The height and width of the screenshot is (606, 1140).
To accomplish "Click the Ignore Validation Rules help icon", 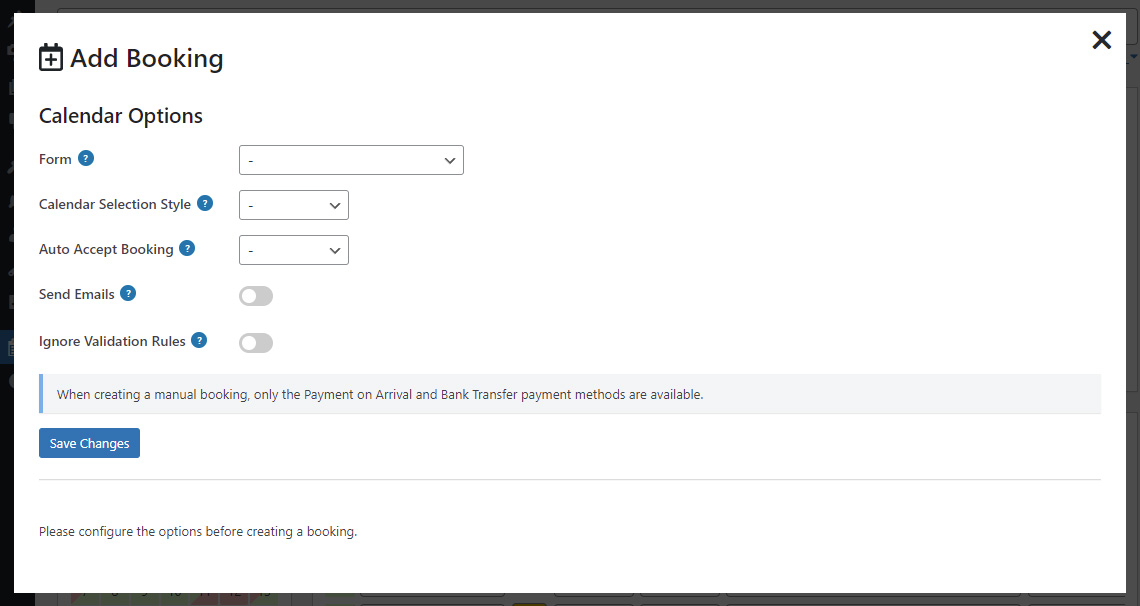I will (x=199, y=340).
